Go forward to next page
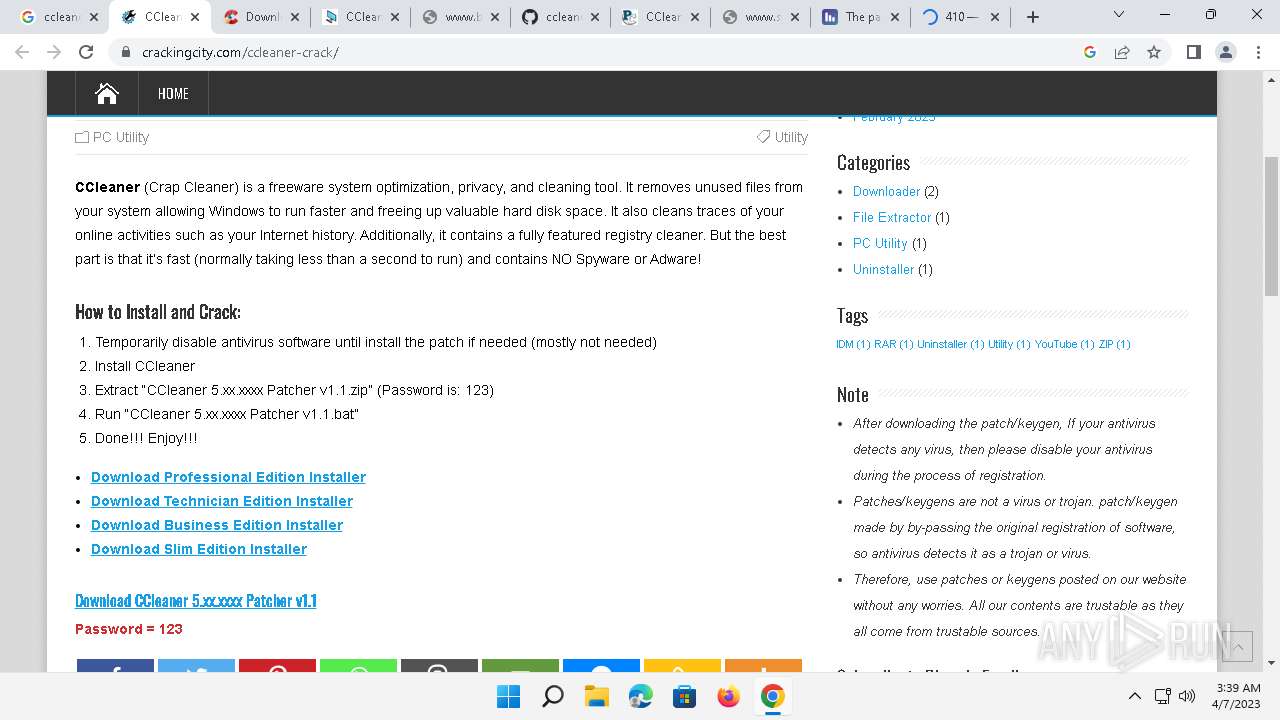 click(x=54, y=52)
